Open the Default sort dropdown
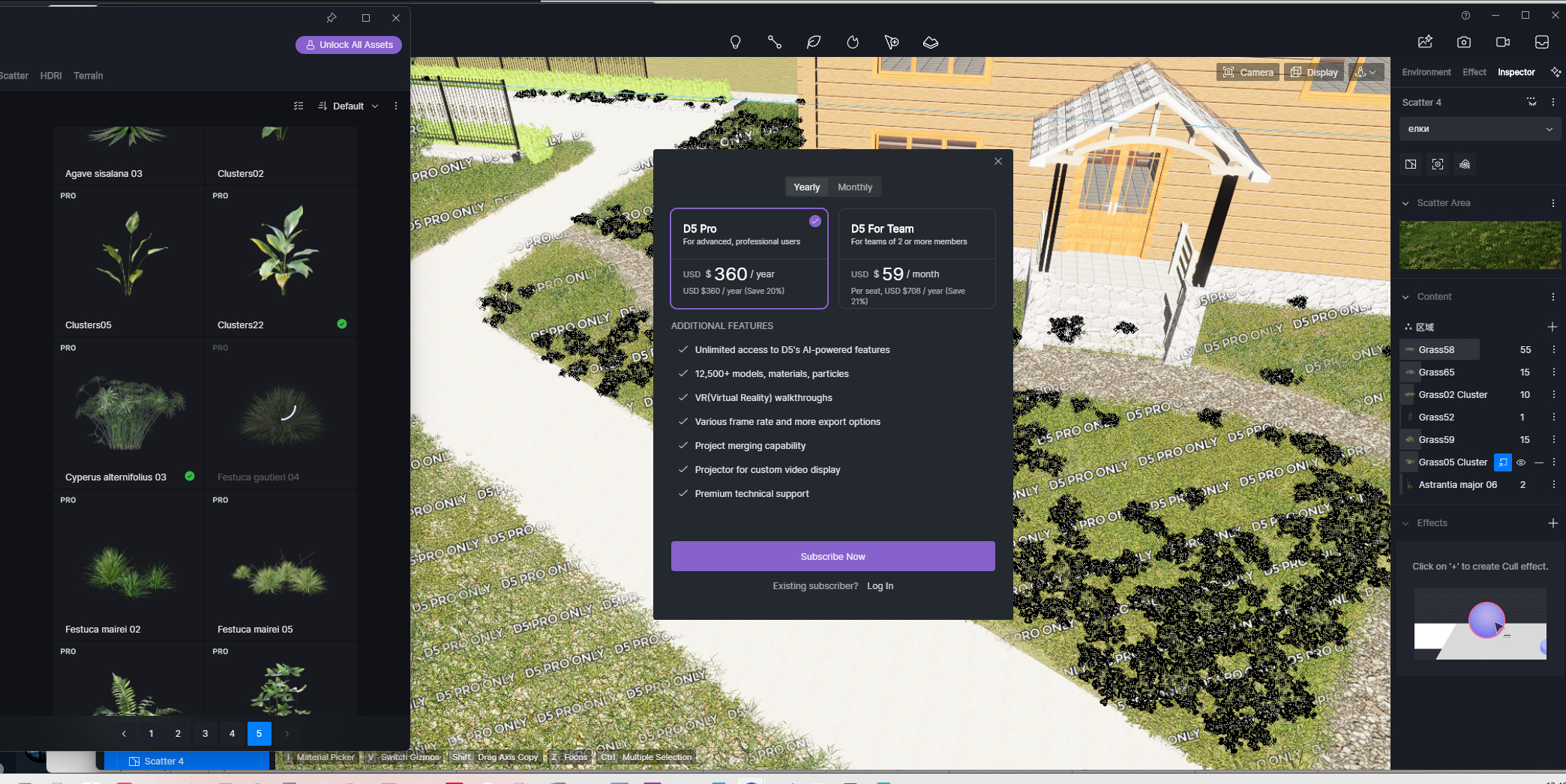 pyautogui.click(x=348, y=106)
